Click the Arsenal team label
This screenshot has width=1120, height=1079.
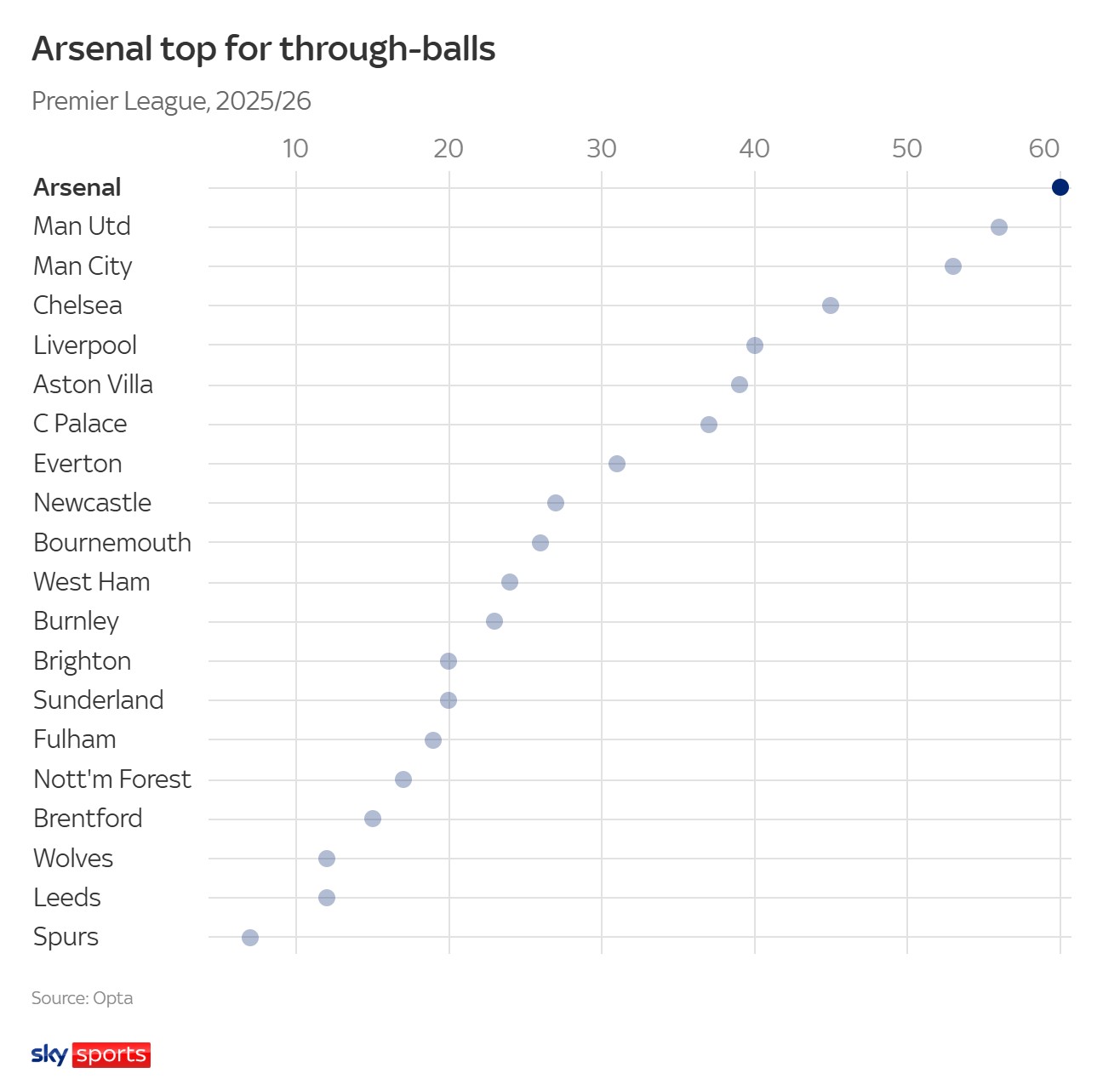[77, 187]
